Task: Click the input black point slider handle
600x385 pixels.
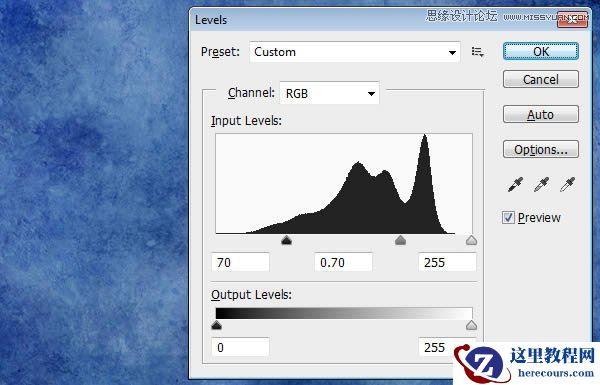Action: click(287, 240)
